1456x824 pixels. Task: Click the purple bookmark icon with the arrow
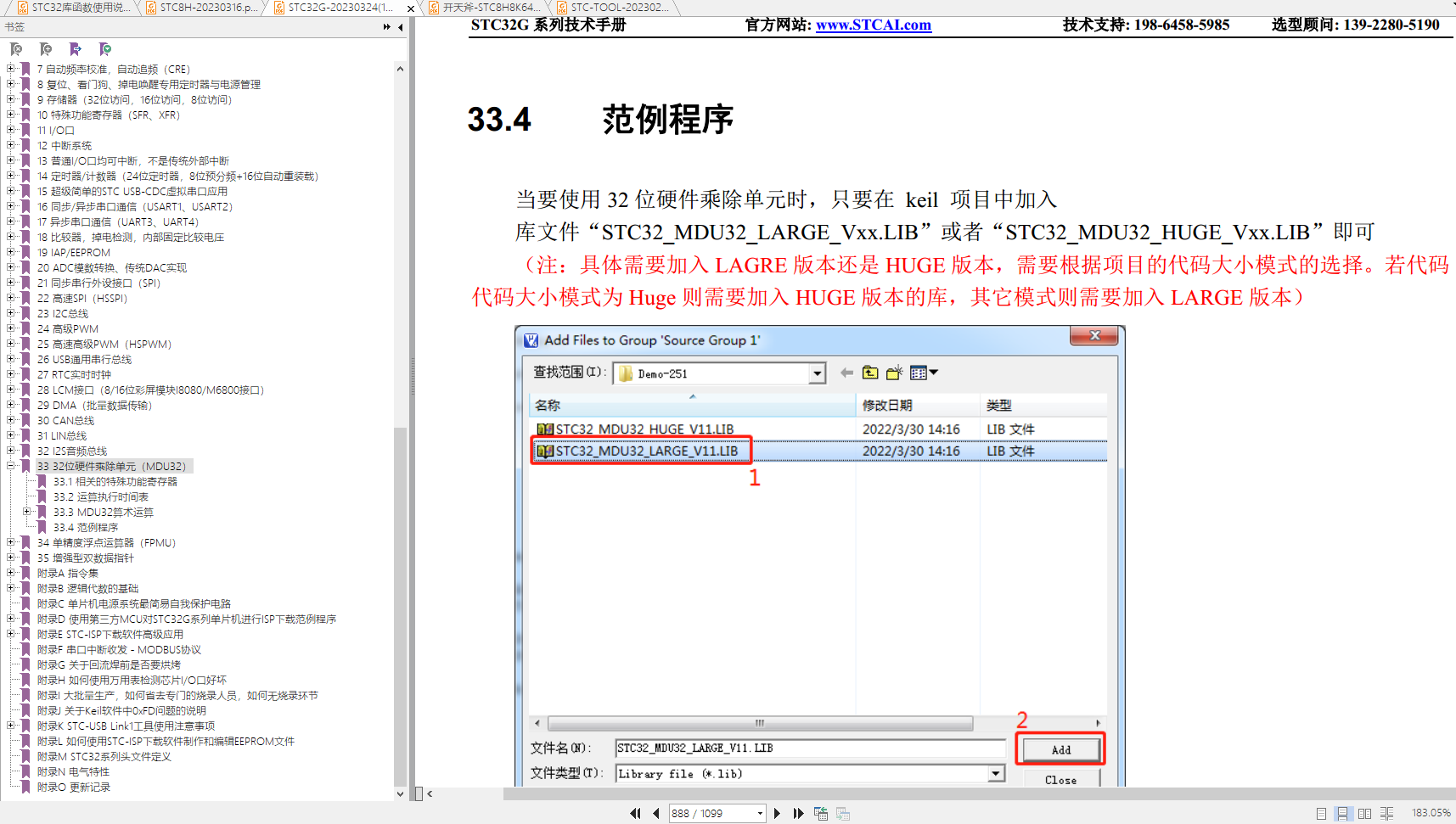coord(76,49)
